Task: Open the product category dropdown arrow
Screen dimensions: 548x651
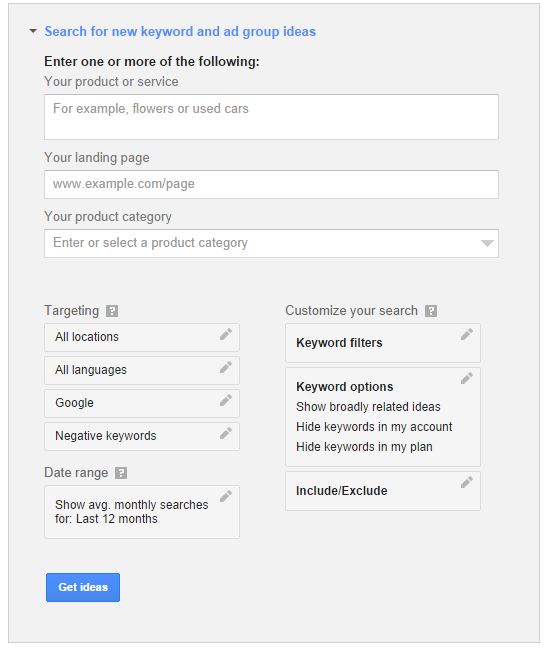Action: [x=487, y=243]
